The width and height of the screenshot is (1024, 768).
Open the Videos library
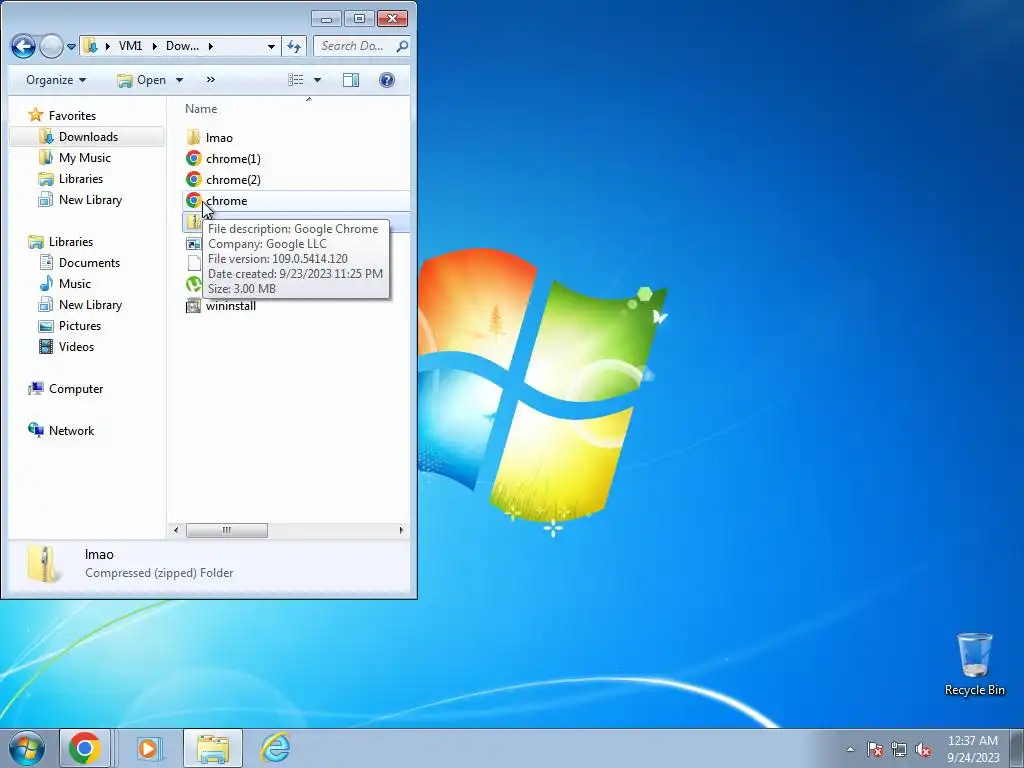76,346
